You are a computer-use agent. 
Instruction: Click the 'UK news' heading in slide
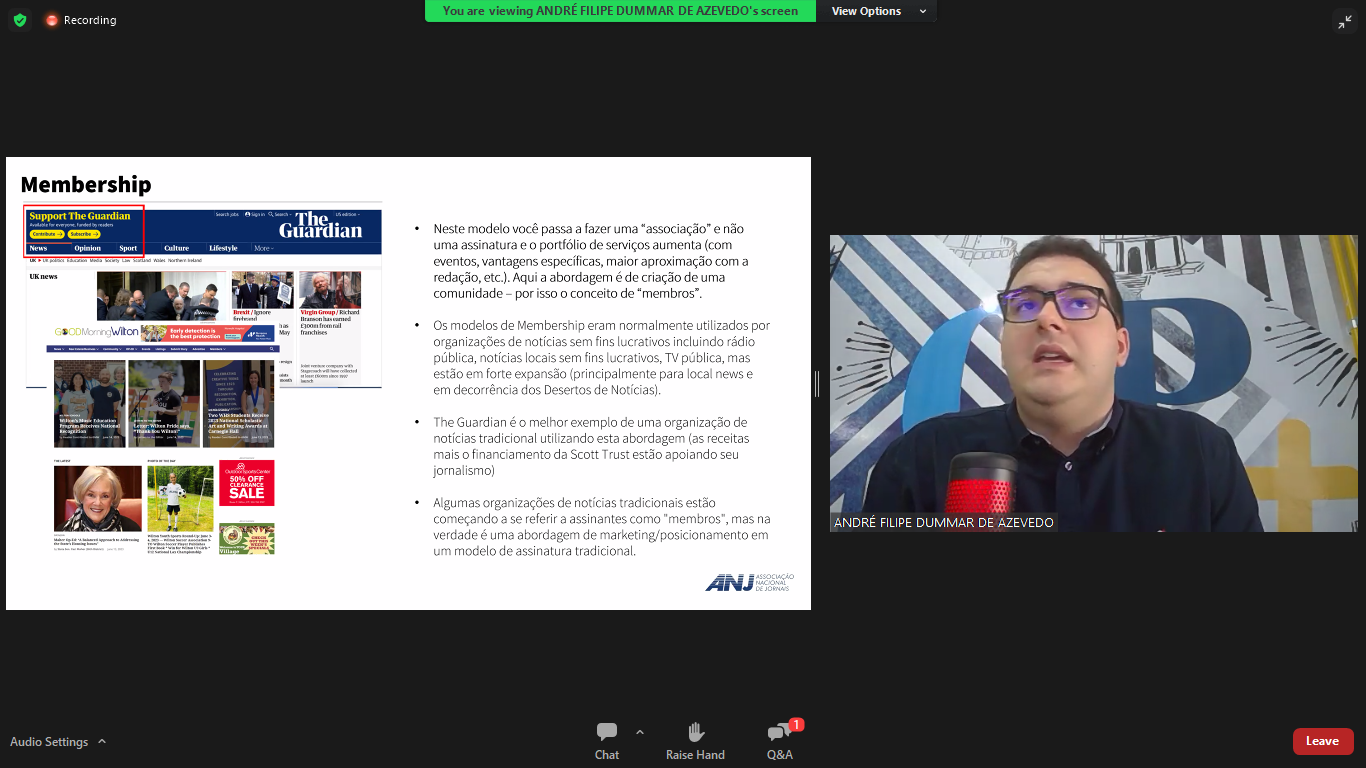tap(43, 276)
